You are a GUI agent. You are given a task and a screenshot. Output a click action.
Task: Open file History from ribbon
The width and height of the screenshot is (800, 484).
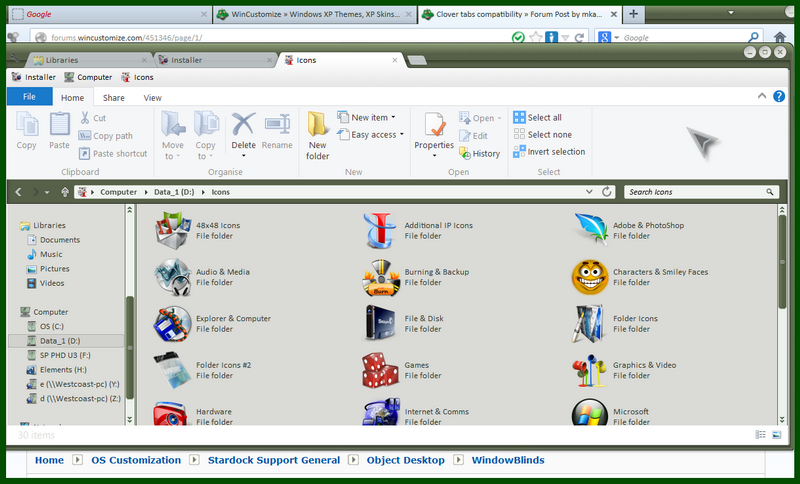(480, 154)
